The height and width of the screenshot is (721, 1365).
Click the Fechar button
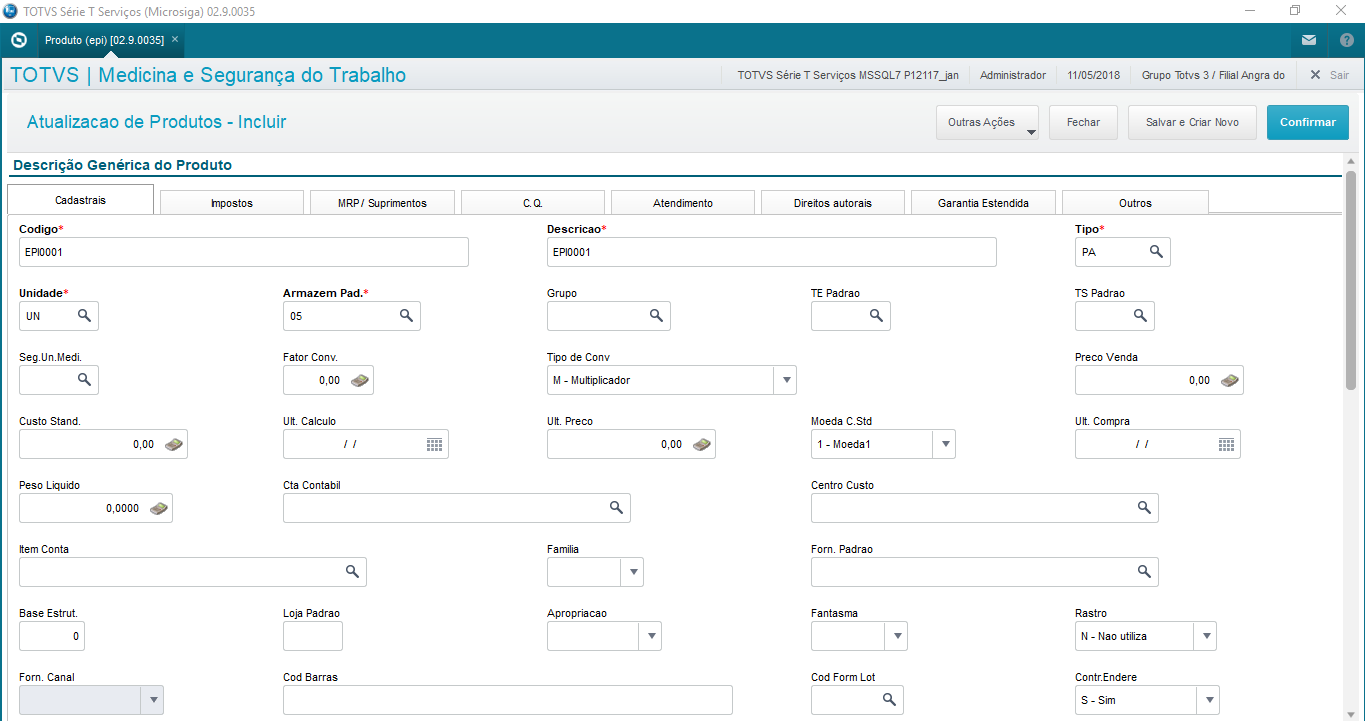(1084, 122)
